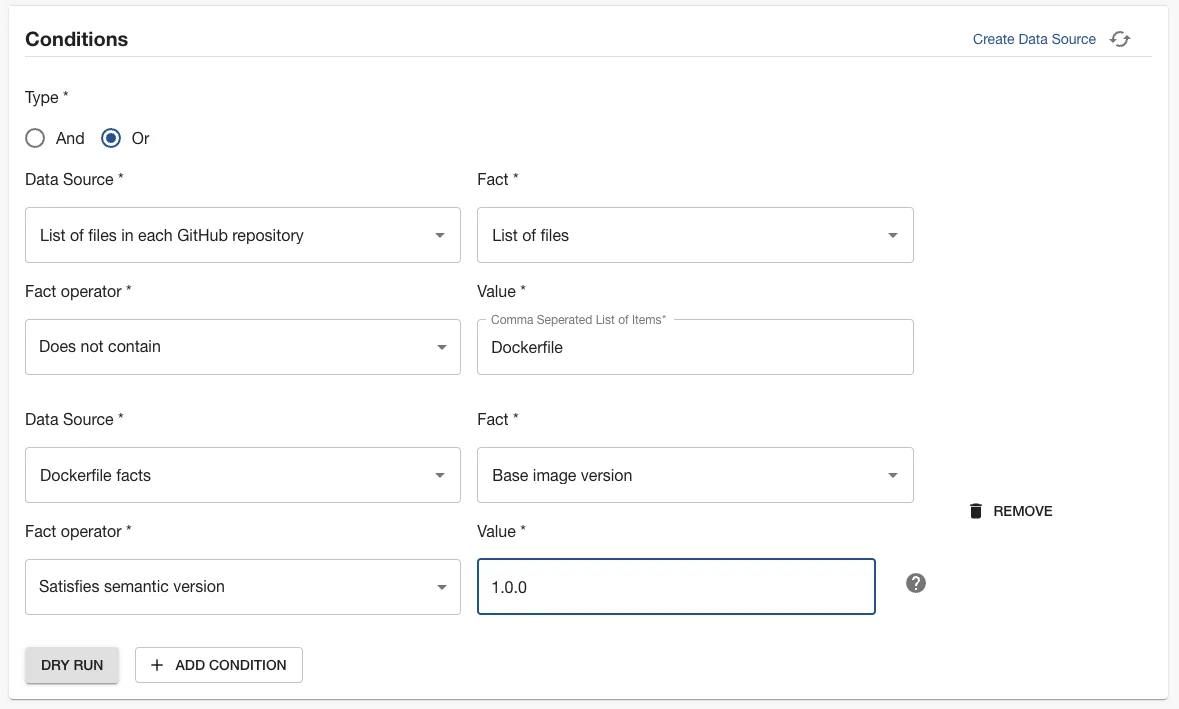The height and width of the screenshot is (709, 1179).
Task: Expand the List of files Fact dropdown
Action: tap(695, 235)
